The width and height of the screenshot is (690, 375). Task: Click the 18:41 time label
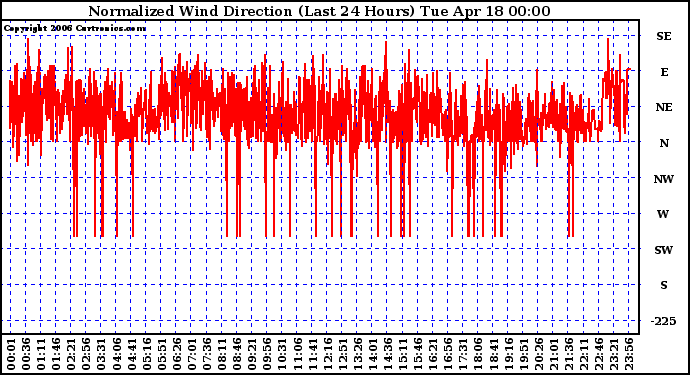493,354
